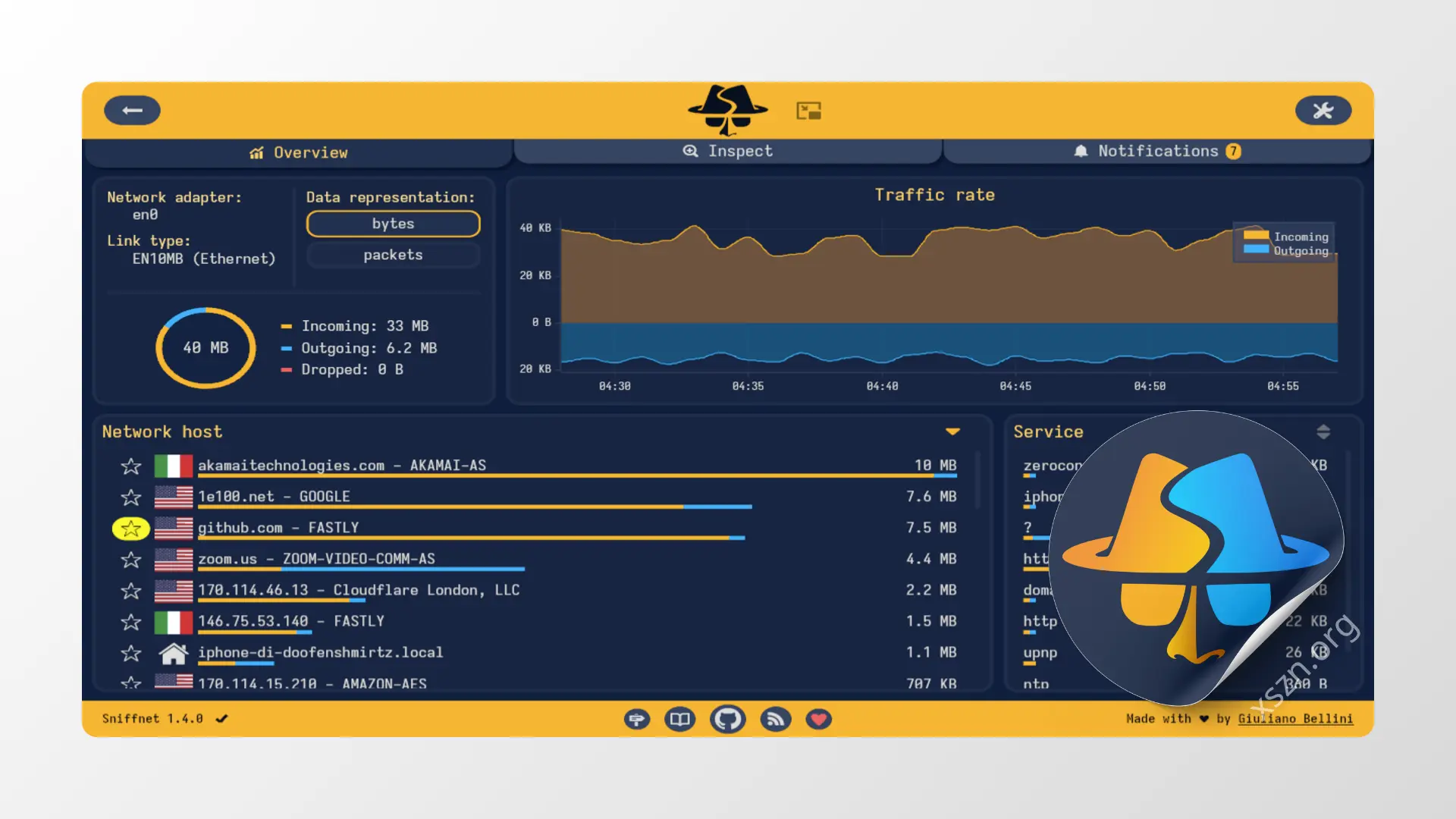
Task: Click the Traffic rate chart title
Action: click(934, 195)
